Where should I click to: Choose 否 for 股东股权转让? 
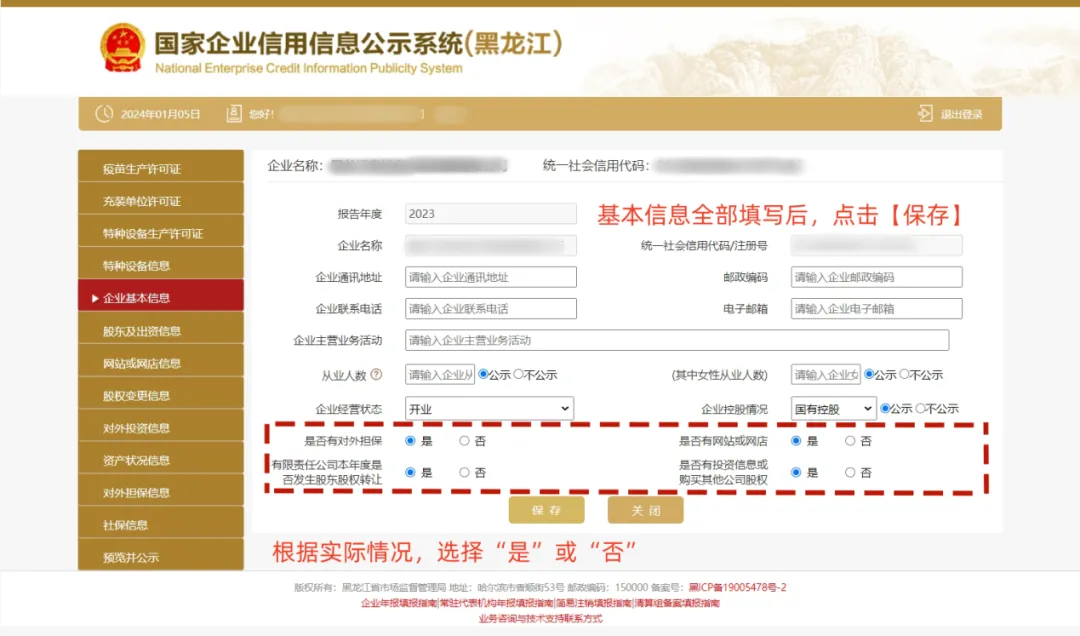[x=464, y=473]
